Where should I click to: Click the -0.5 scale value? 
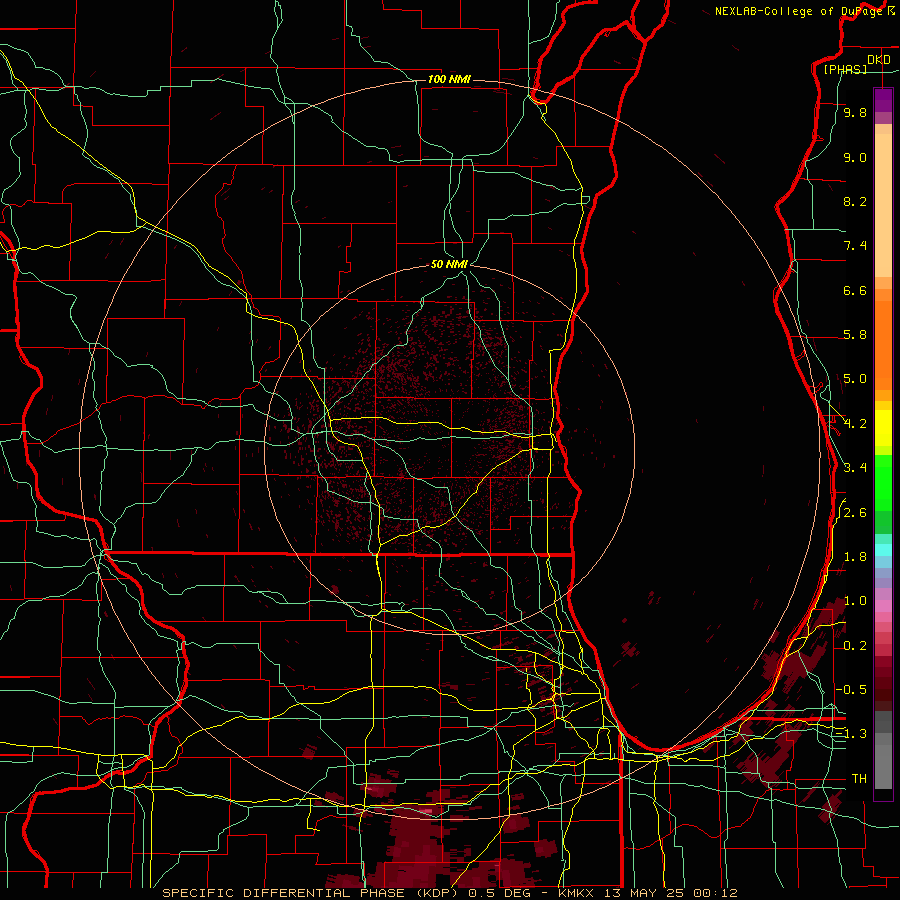pyautogui.click(x=852, y=690)
